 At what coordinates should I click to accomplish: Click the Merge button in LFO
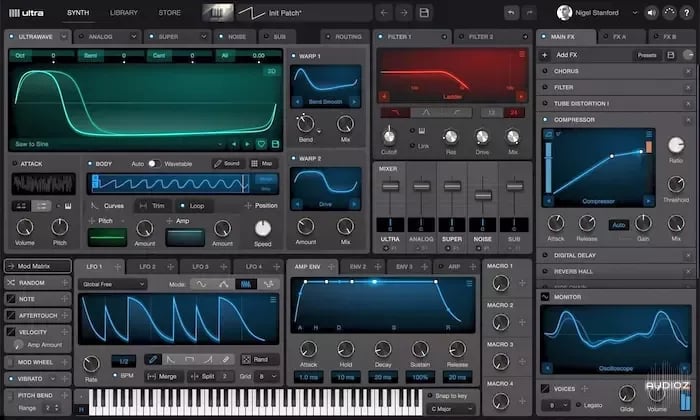tap(163, 377)
